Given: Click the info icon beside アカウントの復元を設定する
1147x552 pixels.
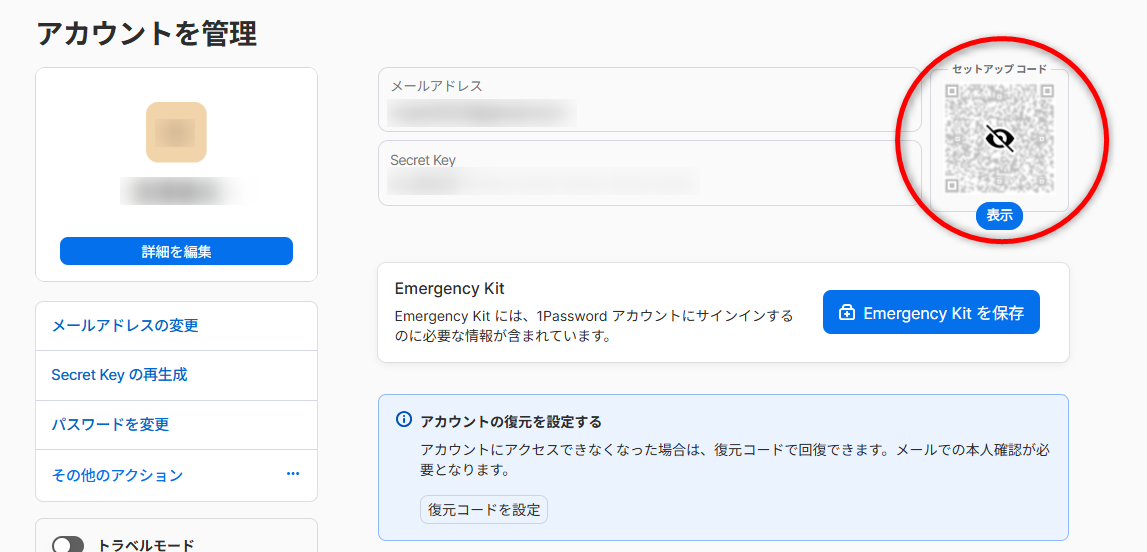Looking at the screenshot, I should tap(403, 420).
